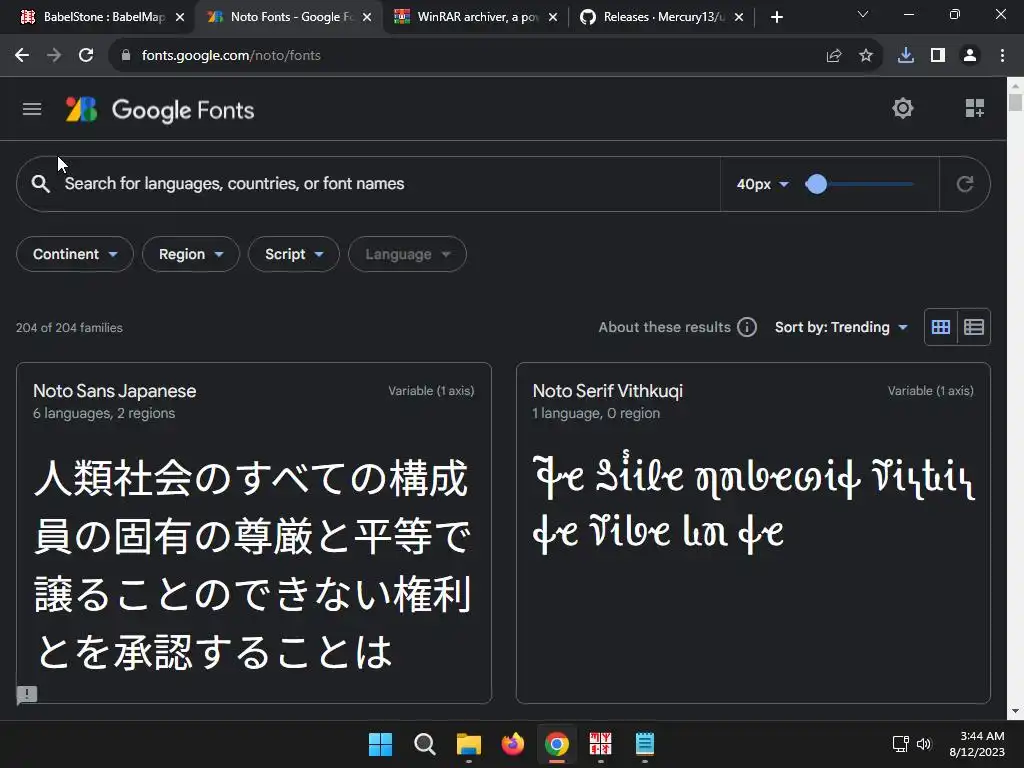Image resolution: width=1024 pixels, height=768 pixels.
Task: Launch Firefox from the taskbar
Action: pos(513,744)
